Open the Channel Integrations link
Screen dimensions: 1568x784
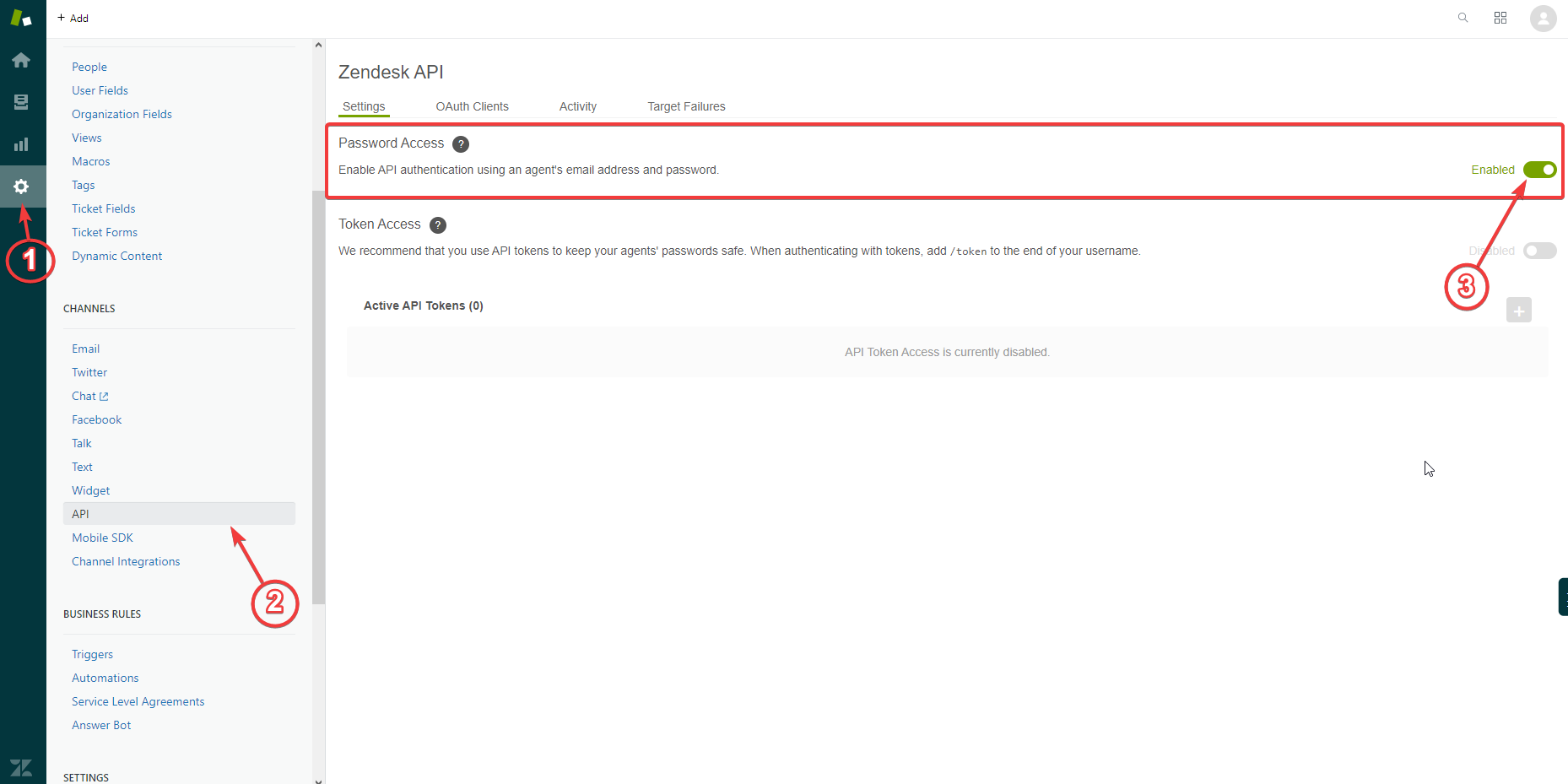pyautogui.click(x=126, y=561)
